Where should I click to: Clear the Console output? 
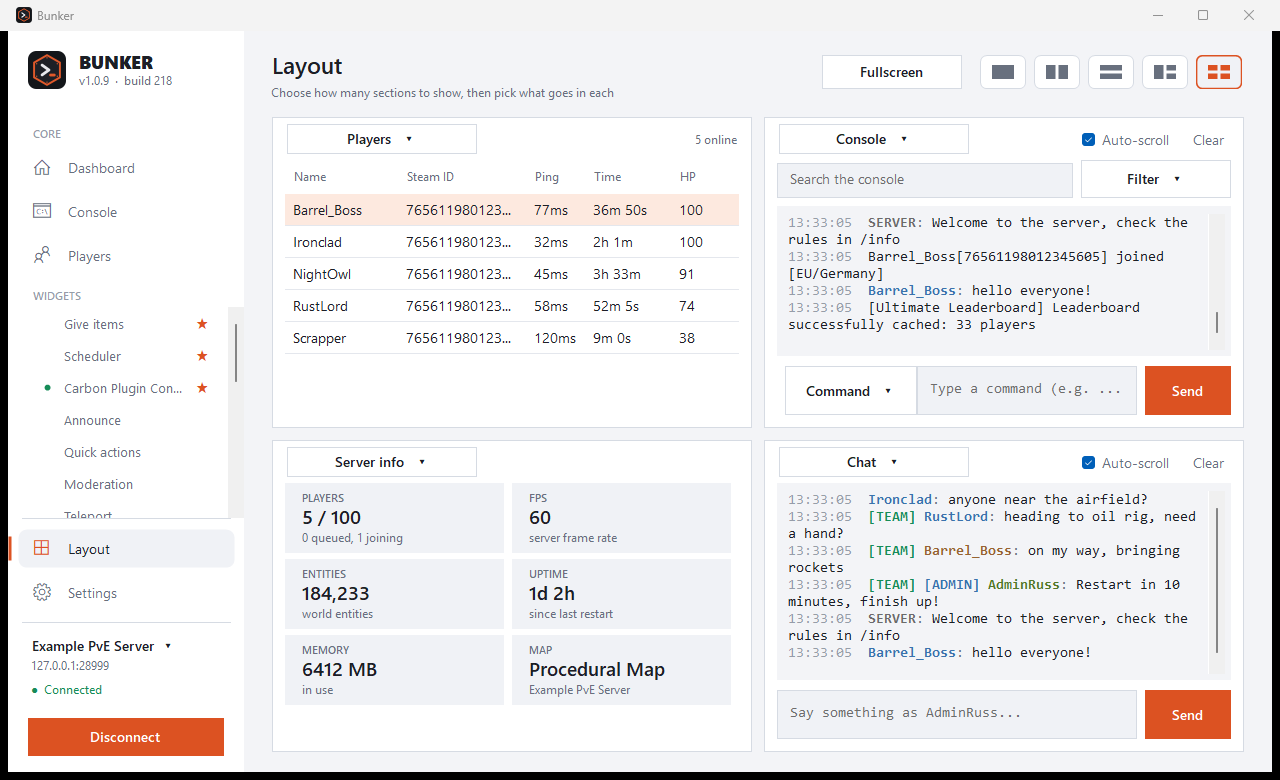coord(1208,140)
